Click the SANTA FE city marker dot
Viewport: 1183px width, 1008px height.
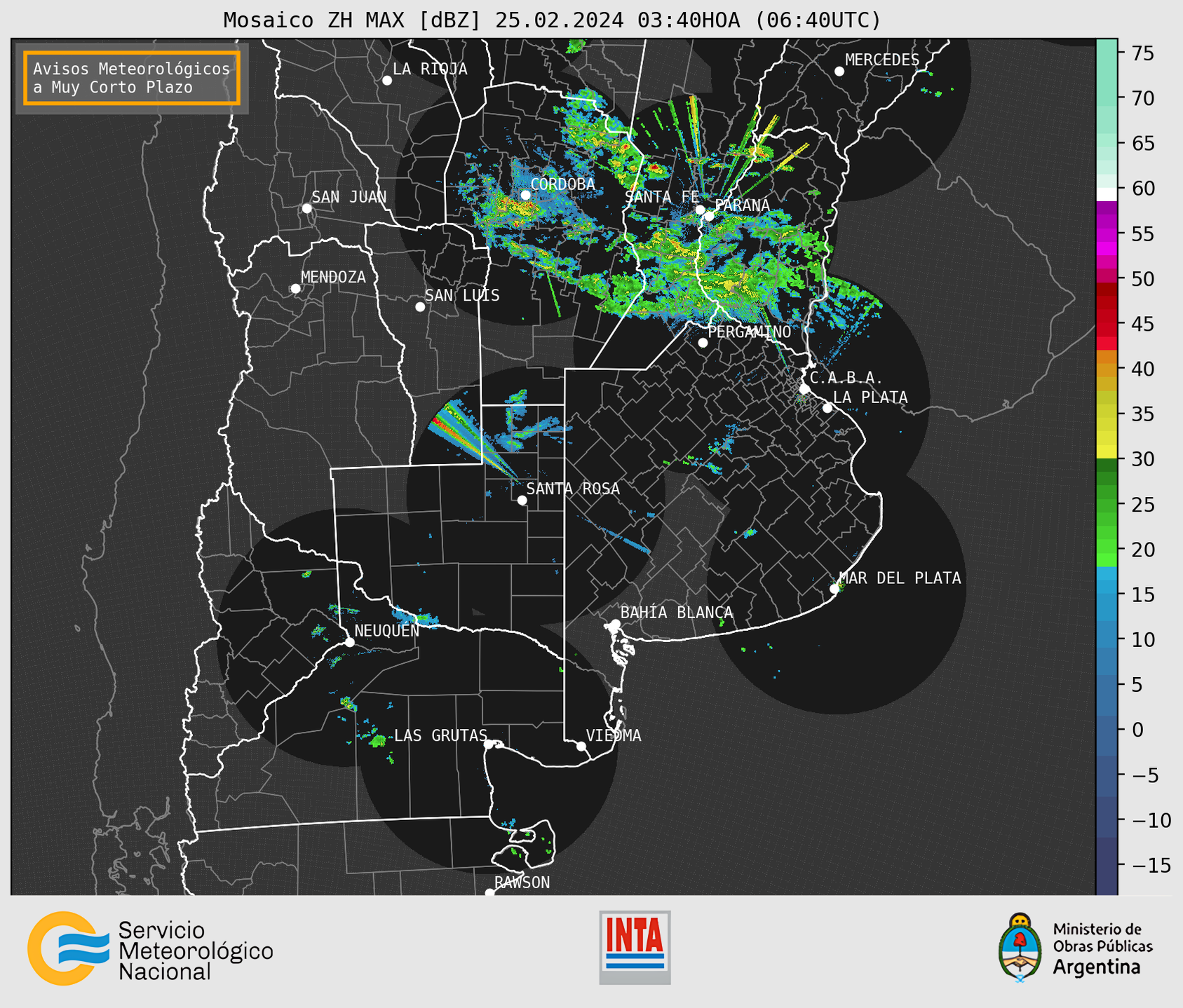click(700, 210)
